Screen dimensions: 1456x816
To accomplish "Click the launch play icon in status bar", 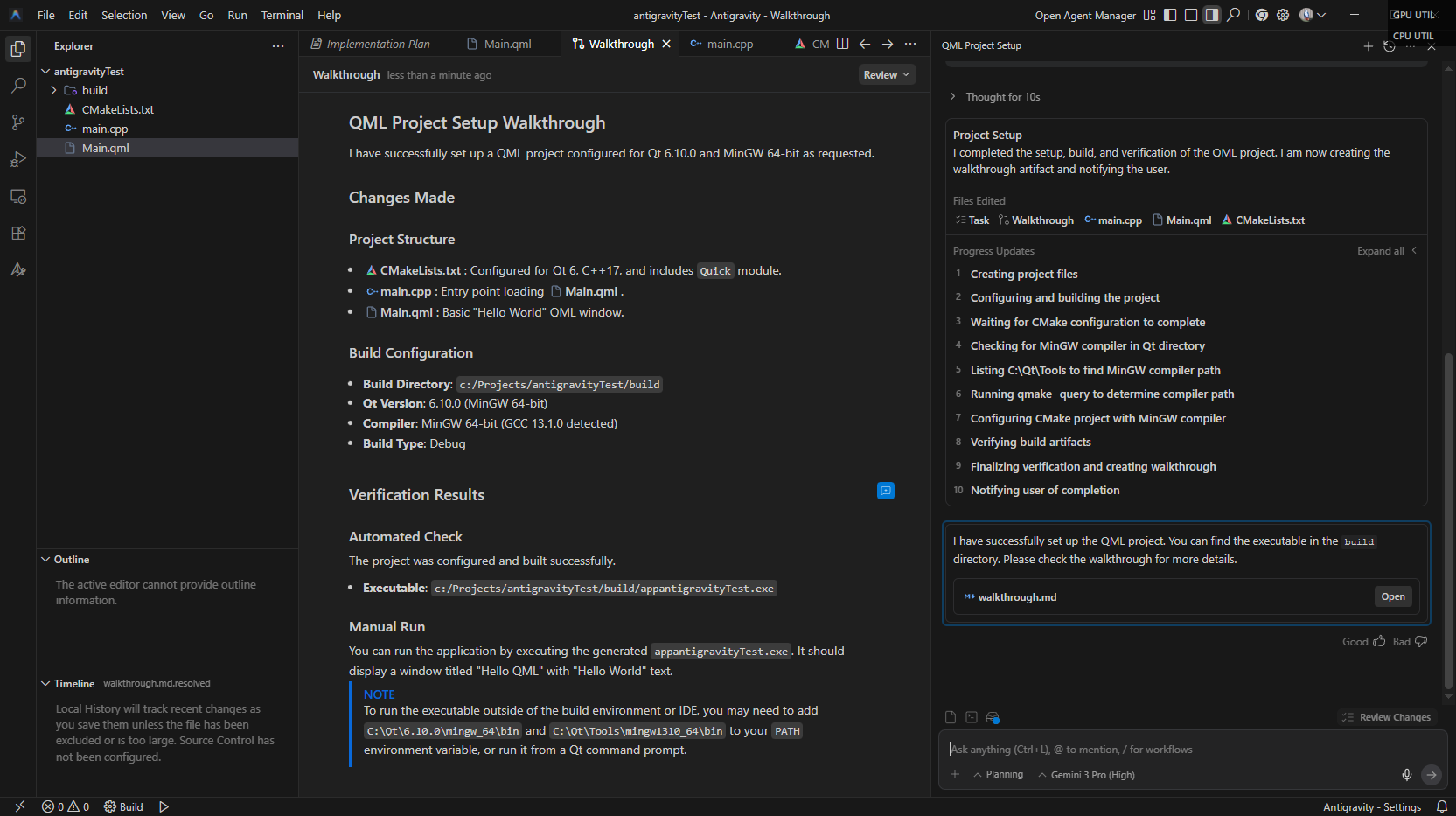I will pyautogui.click(x=164, y=806).
